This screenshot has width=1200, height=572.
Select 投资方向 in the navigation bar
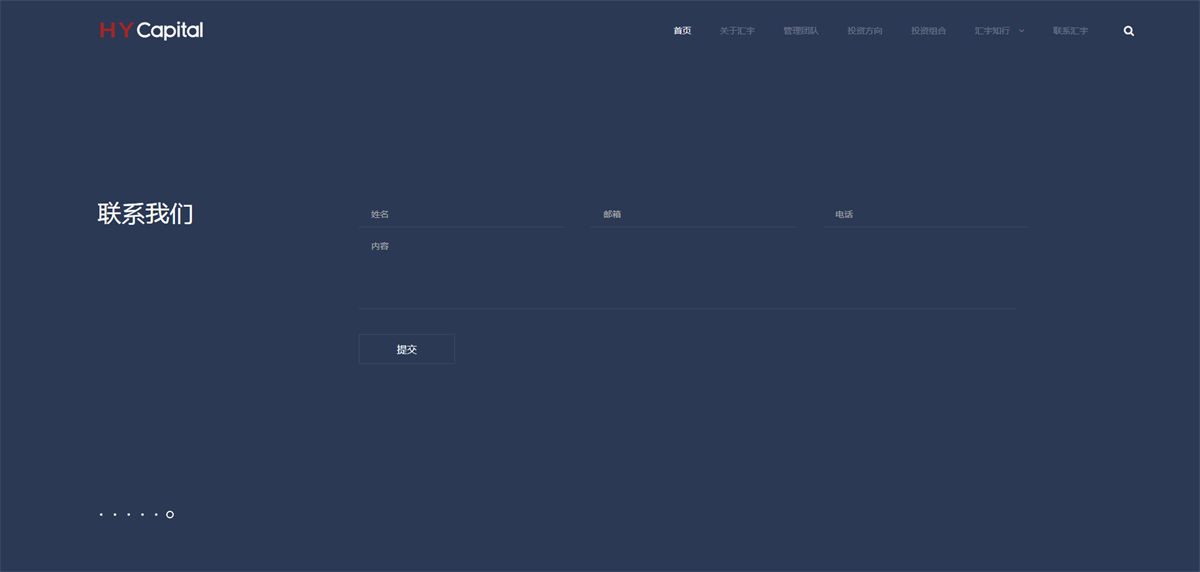pyautogui.click(x=865, y=31)
